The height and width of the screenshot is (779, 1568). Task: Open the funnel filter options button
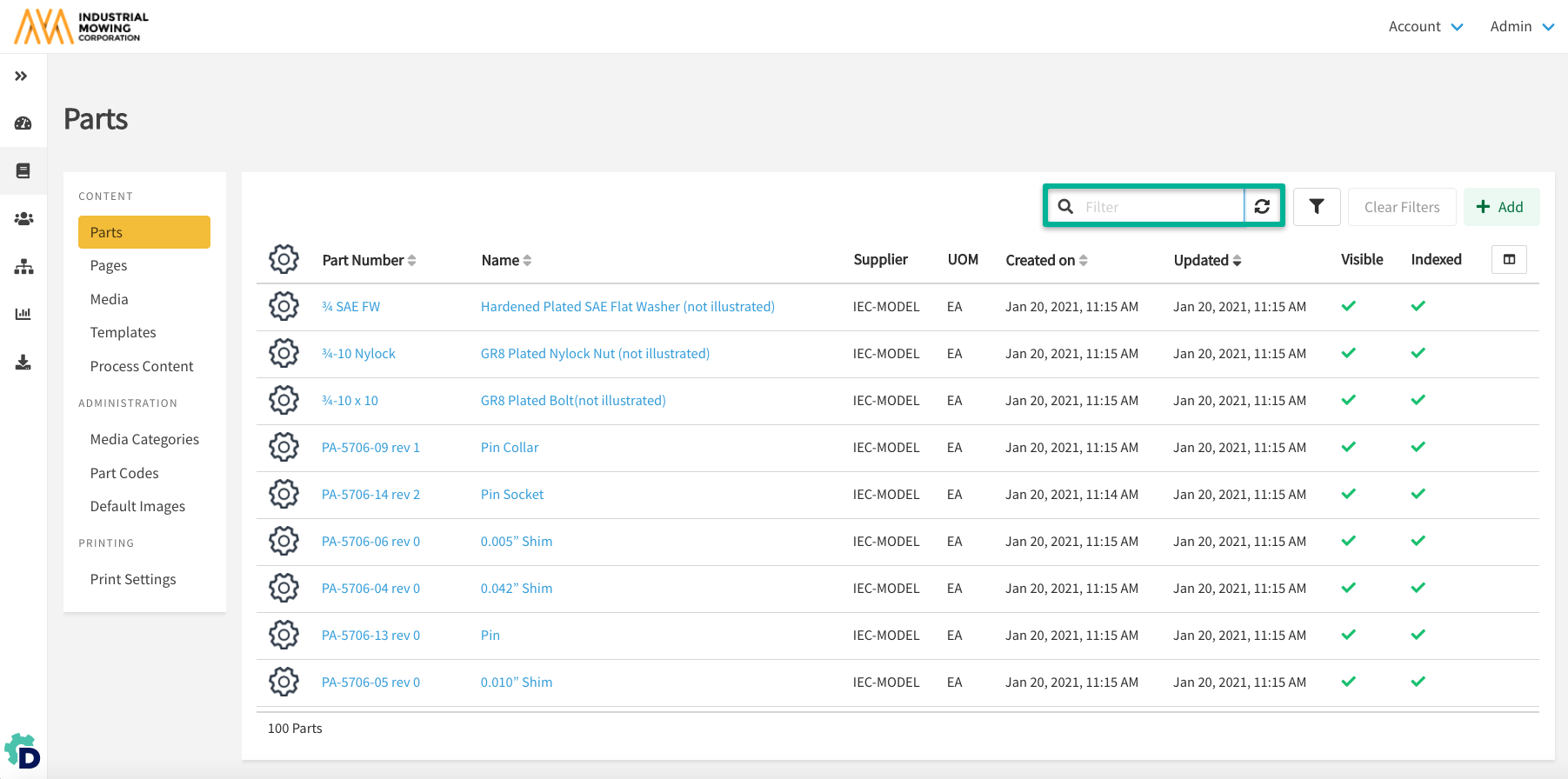pos(1316,207)
